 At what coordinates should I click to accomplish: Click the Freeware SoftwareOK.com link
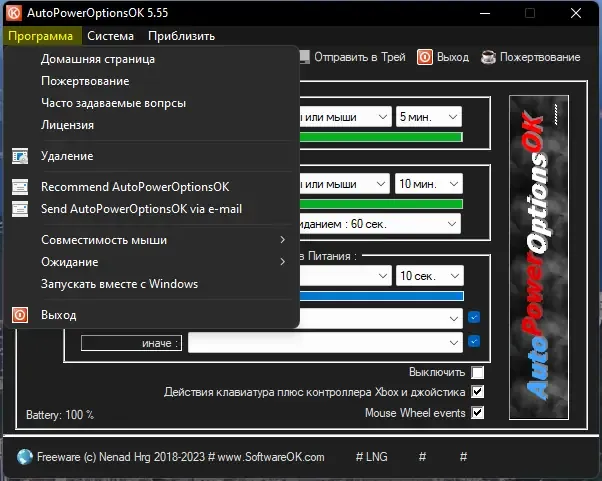point(180,457)
